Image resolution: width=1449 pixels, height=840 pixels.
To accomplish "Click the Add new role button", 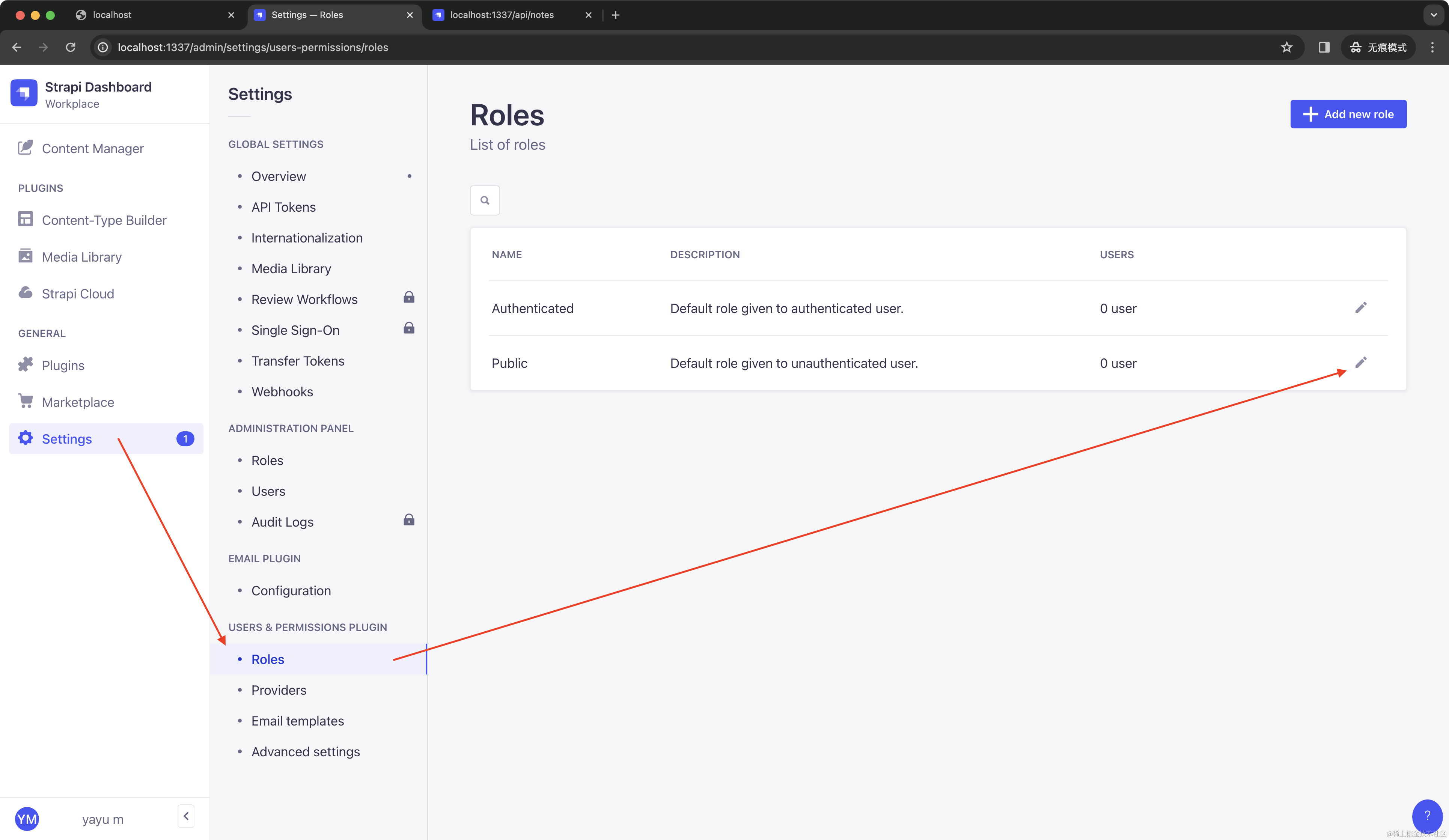I will (1348, 114).
